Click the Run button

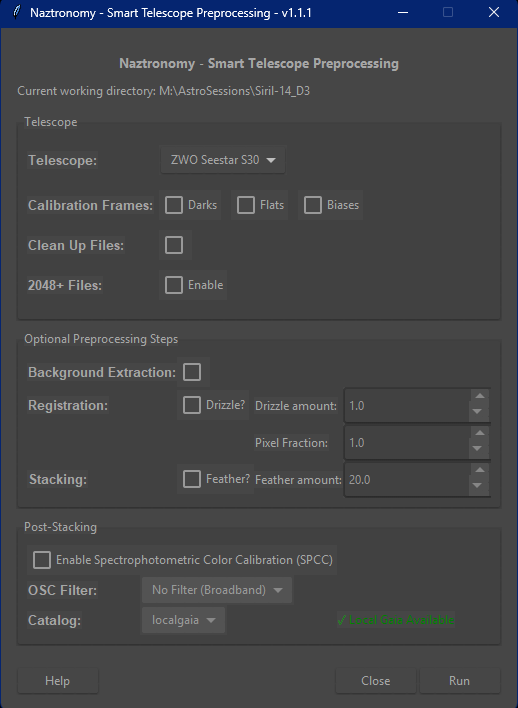460,680
